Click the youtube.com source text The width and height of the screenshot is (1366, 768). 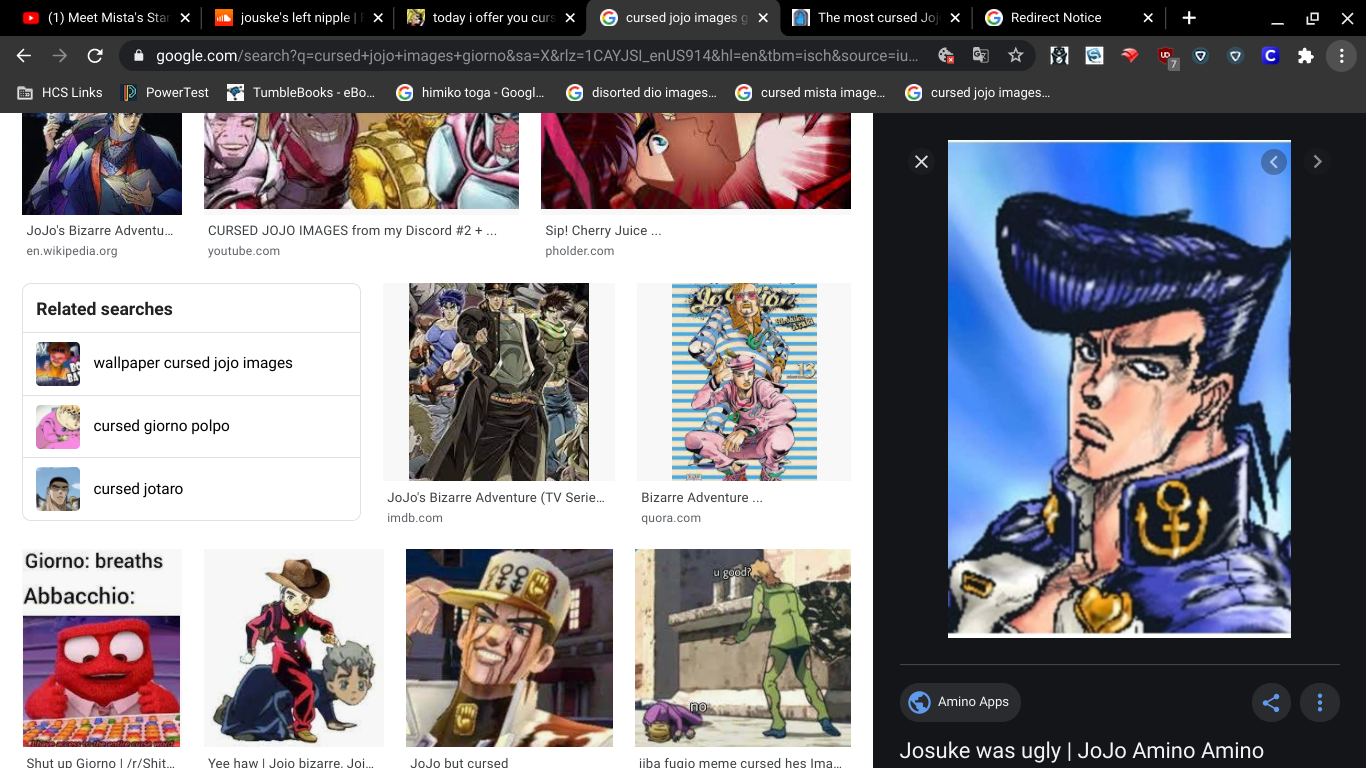point(244,251)
